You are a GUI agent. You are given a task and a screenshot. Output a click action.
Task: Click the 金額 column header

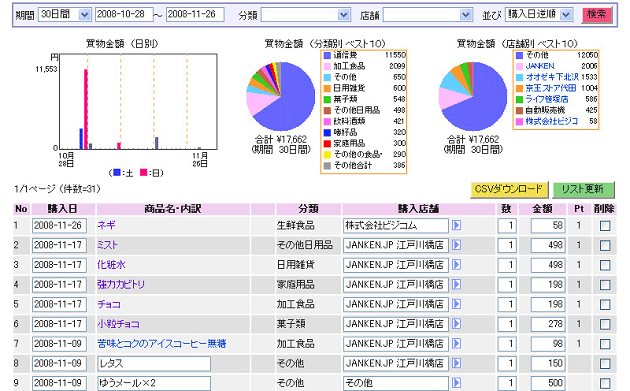(x=542, y=209)
